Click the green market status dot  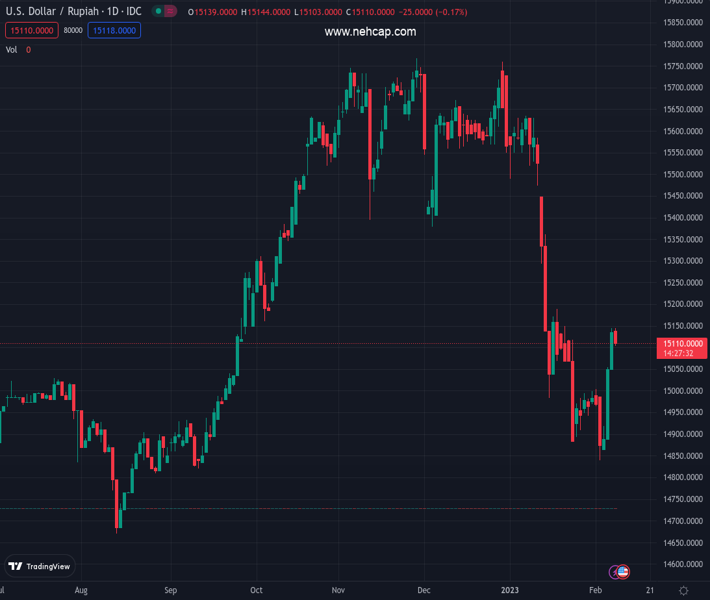click(x=158, y=11)
